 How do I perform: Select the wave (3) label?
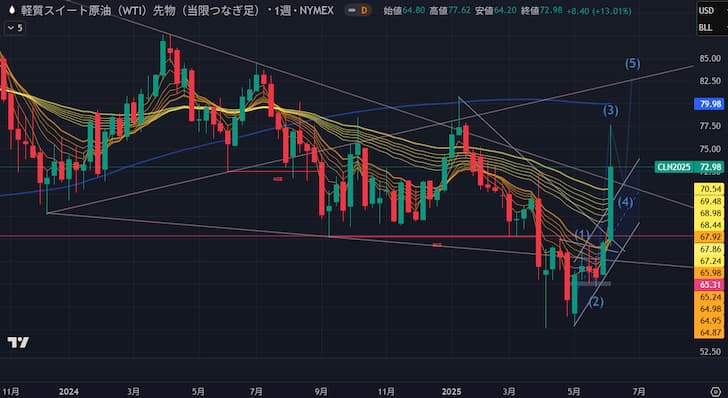[611, 111]
